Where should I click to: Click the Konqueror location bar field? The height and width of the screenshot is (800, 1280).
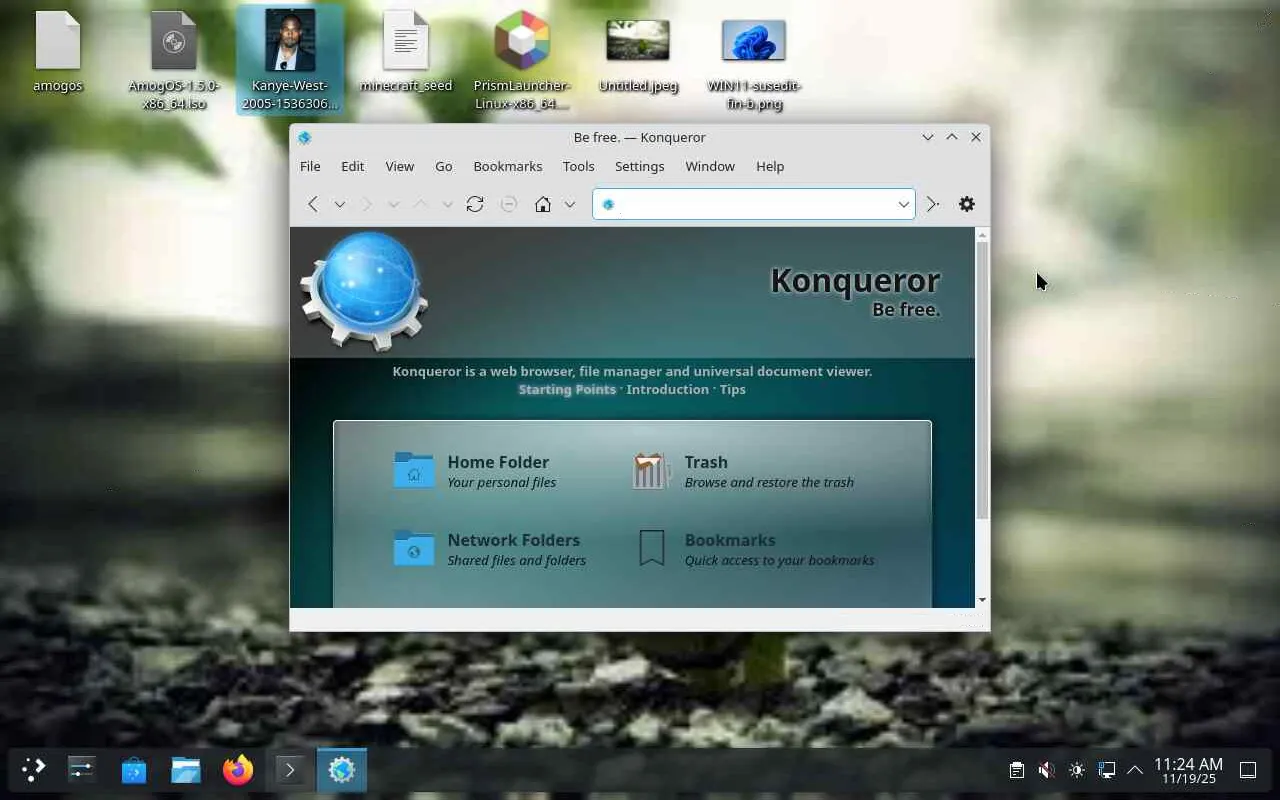(754, 204)
